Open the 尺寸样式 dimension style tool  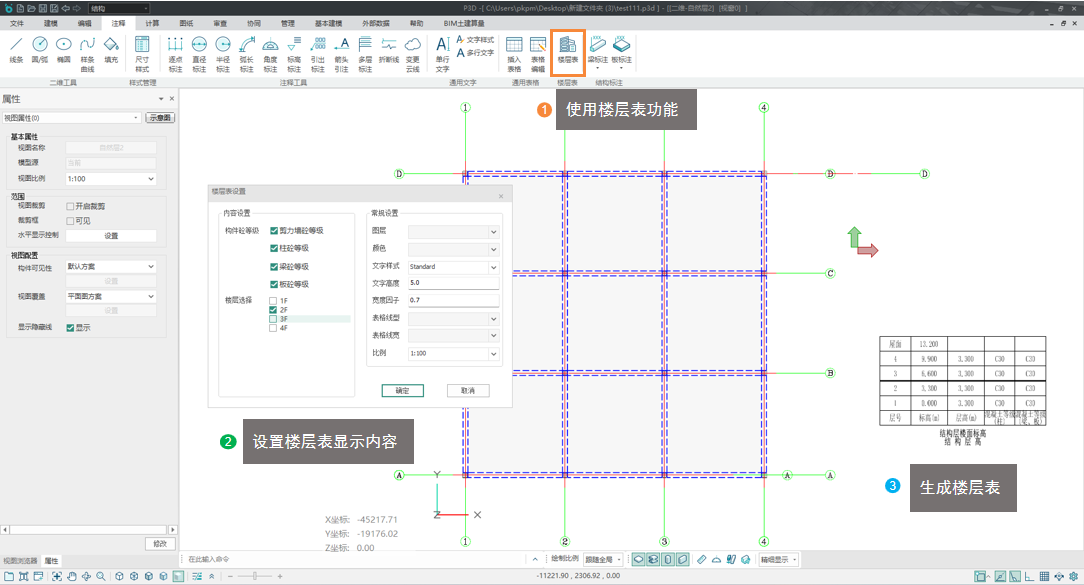coord(142,52)
